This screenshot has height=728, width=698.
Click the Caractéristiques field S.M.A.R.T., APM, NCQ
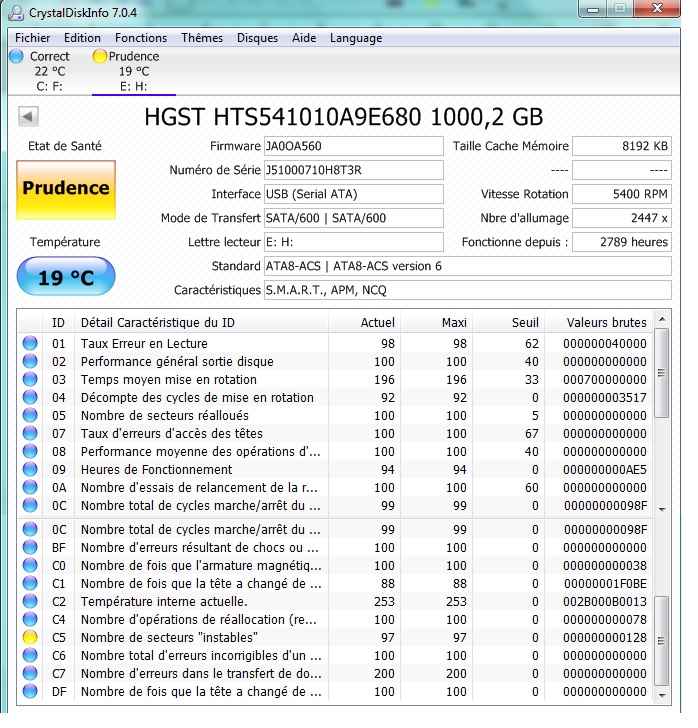(x=468, y=290)
